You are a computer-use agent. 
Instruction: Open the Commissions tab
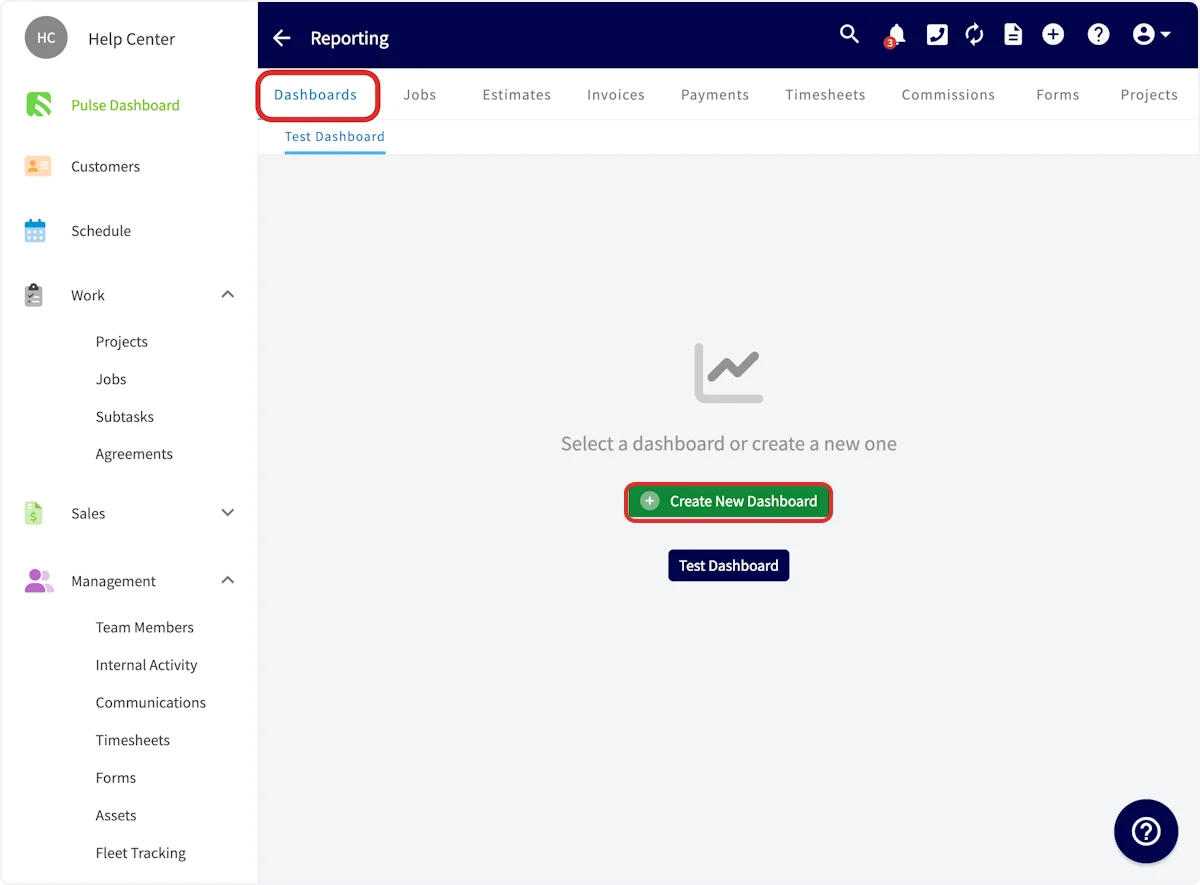(x=948, y=95)
